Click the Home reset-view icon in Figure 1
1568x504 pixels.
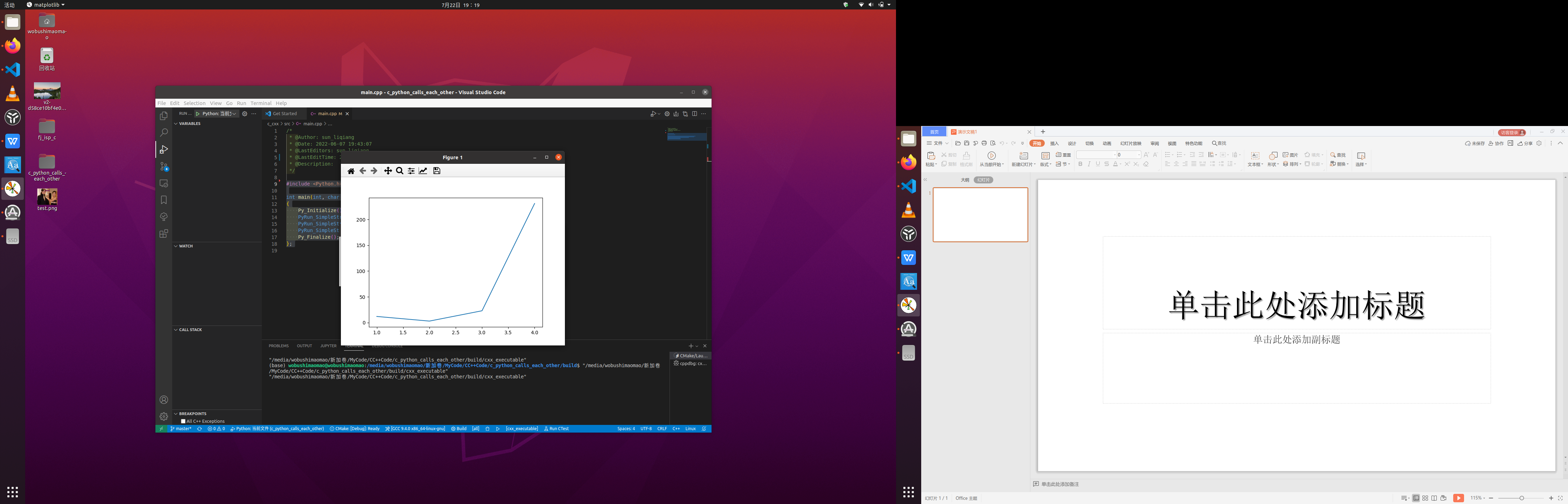[351, 171]
